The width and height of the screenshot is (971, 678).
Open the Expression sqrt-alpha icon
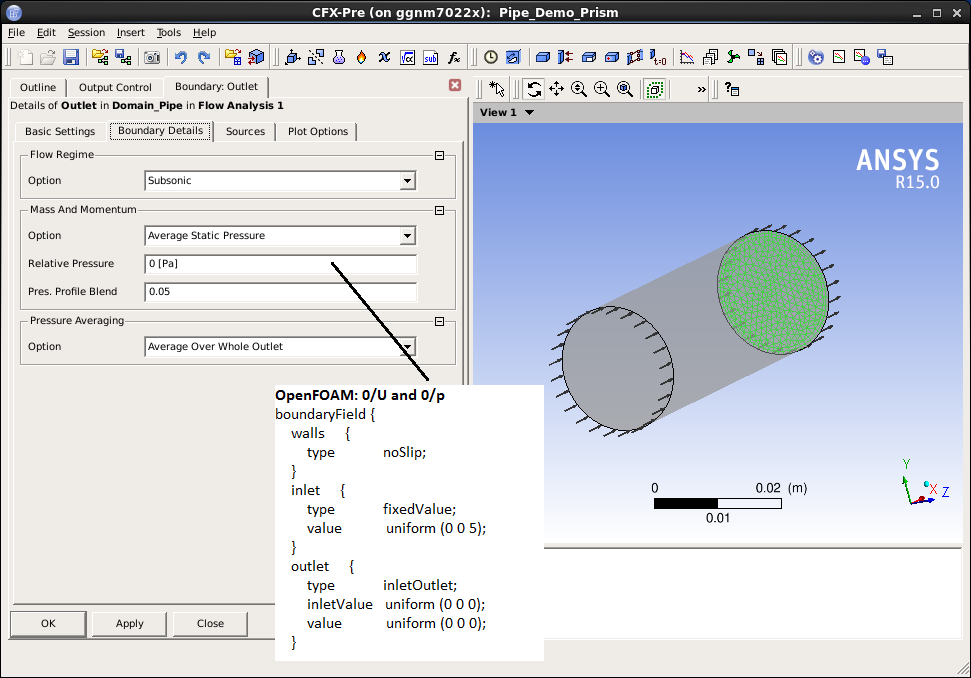pos(407,58)
